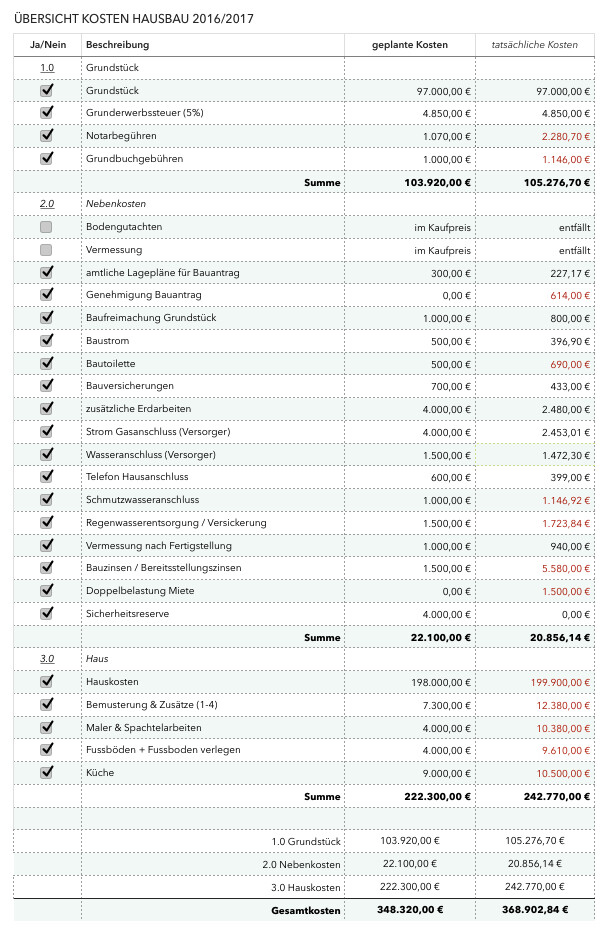Toggle the Notargebühren checkbox
The image size is (607, 930).
[x=46, y=136]
